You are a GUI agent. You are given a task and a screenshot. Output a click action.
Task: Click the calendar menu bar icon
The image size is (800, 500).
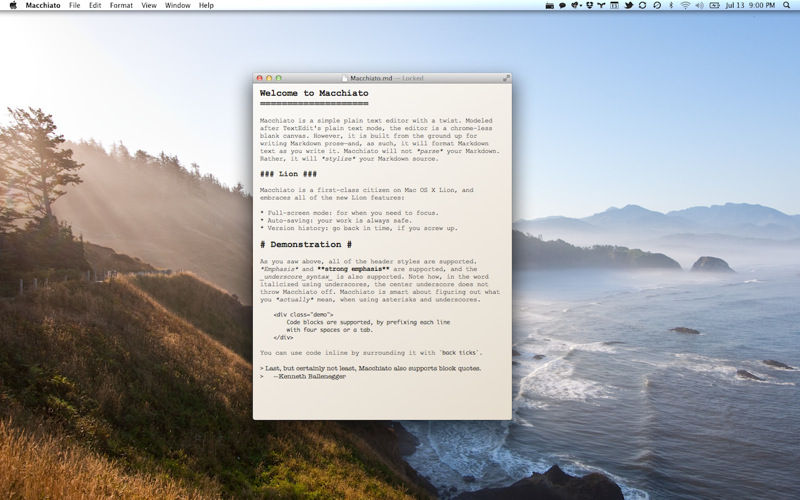tap(614, 5)
